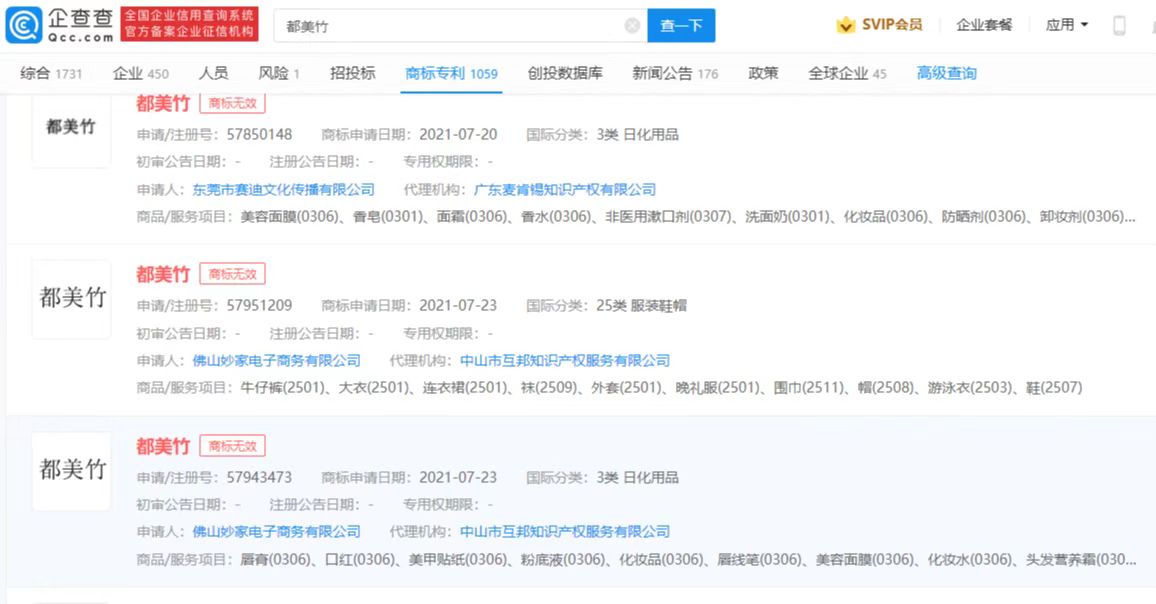Open 都美竹 title of the 57943473 entry
This screenshot has height=604, width=1156.
[x=163, y=446]
